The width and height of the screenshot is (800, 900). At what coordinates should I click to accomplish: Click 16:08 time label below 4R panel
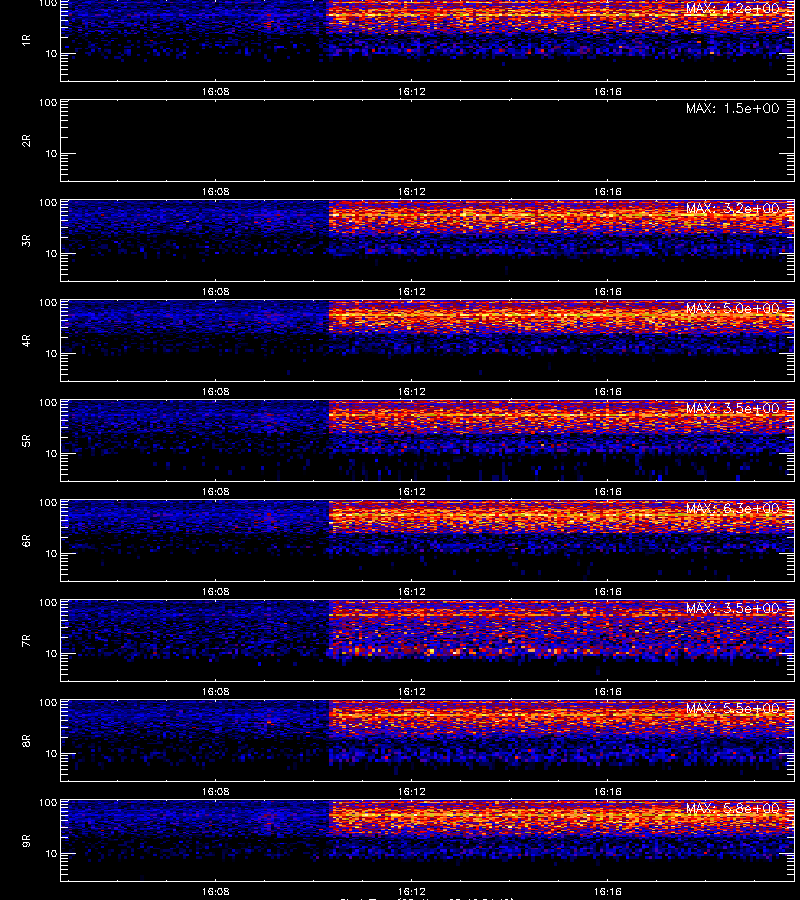click(x=215, y=391)
